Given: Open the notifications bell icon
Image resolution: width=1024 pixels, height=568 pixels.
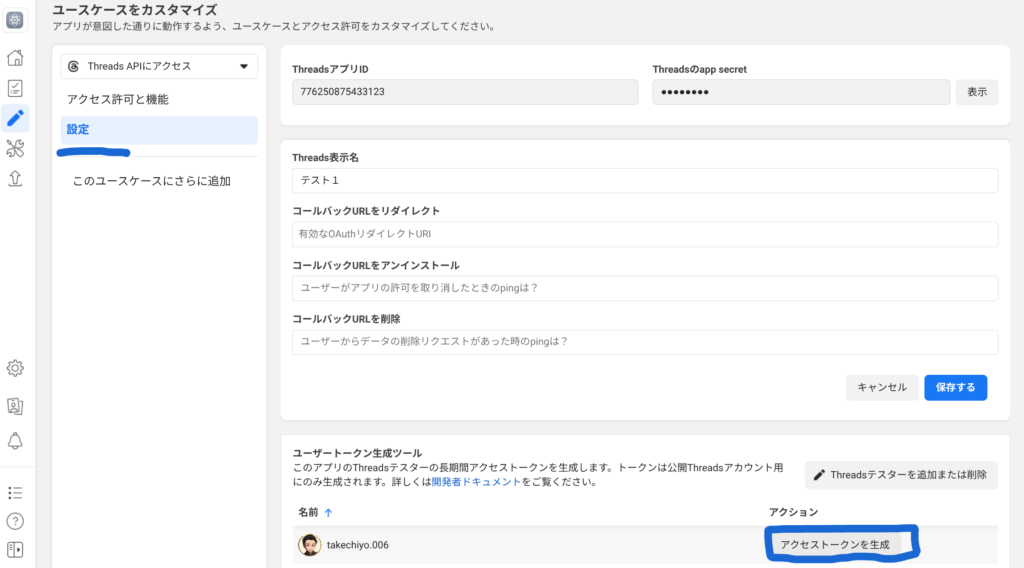Looking at the screenshot, I should pyautogui.click(x=15, y=441).
